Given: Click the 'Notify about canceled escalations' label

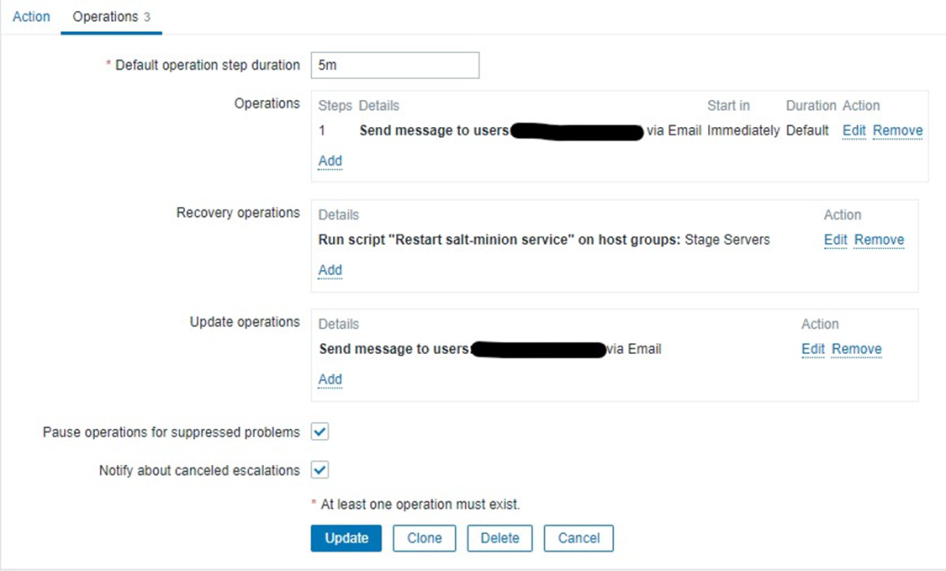Looking at the screenshot, I should pyautogui.click(x=199, y=470).
